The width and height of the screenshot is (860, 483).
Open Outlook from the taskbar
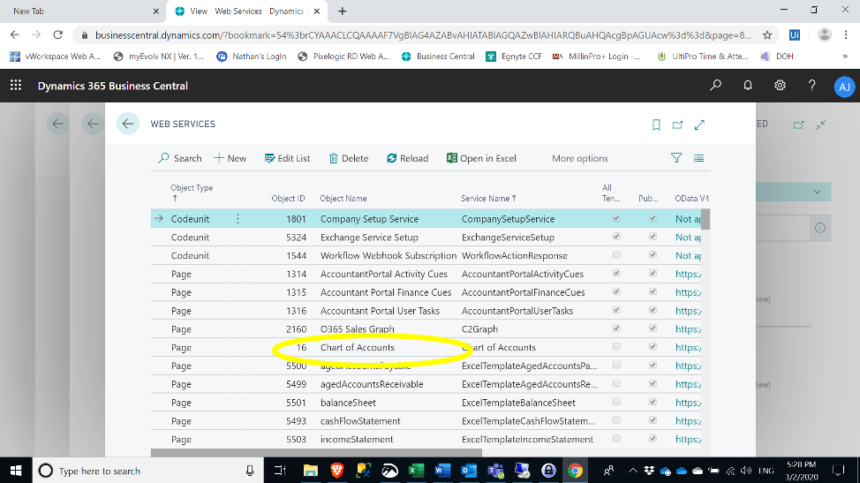469,470
